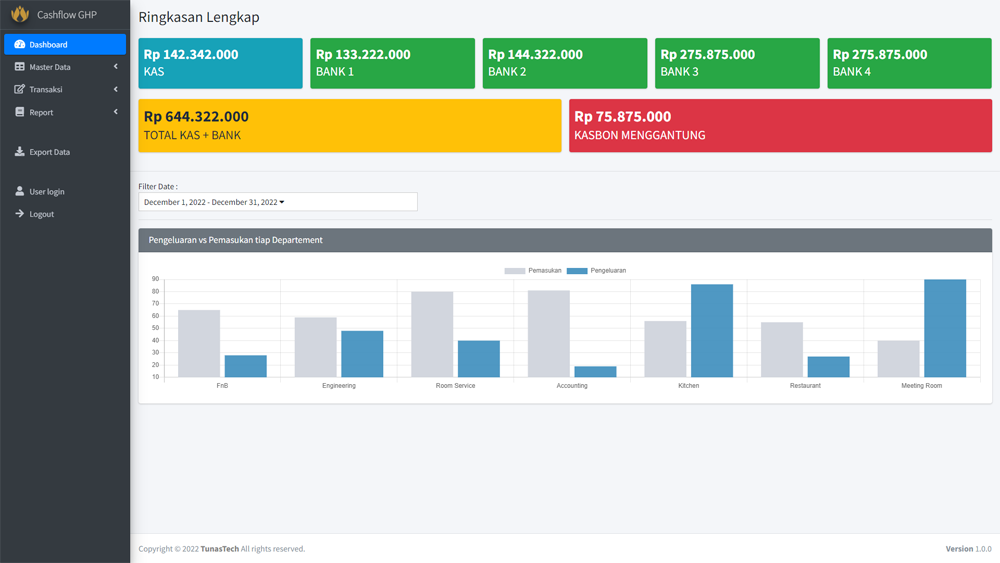This screenshot has width=1000, height=563.
Task: Click the yellow Total Kas + Bank card
Action: click(349, 125)
